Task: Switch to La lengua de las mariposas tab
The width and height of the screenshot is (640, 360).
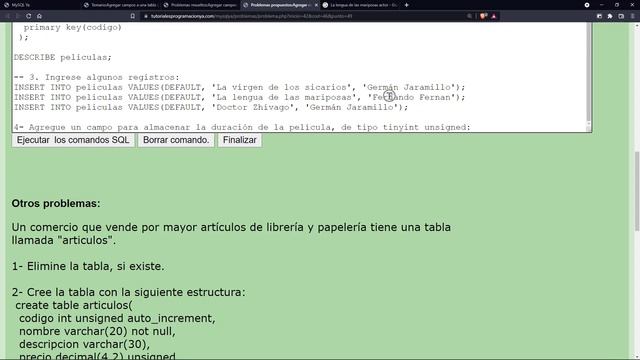Action: point(360,5)
